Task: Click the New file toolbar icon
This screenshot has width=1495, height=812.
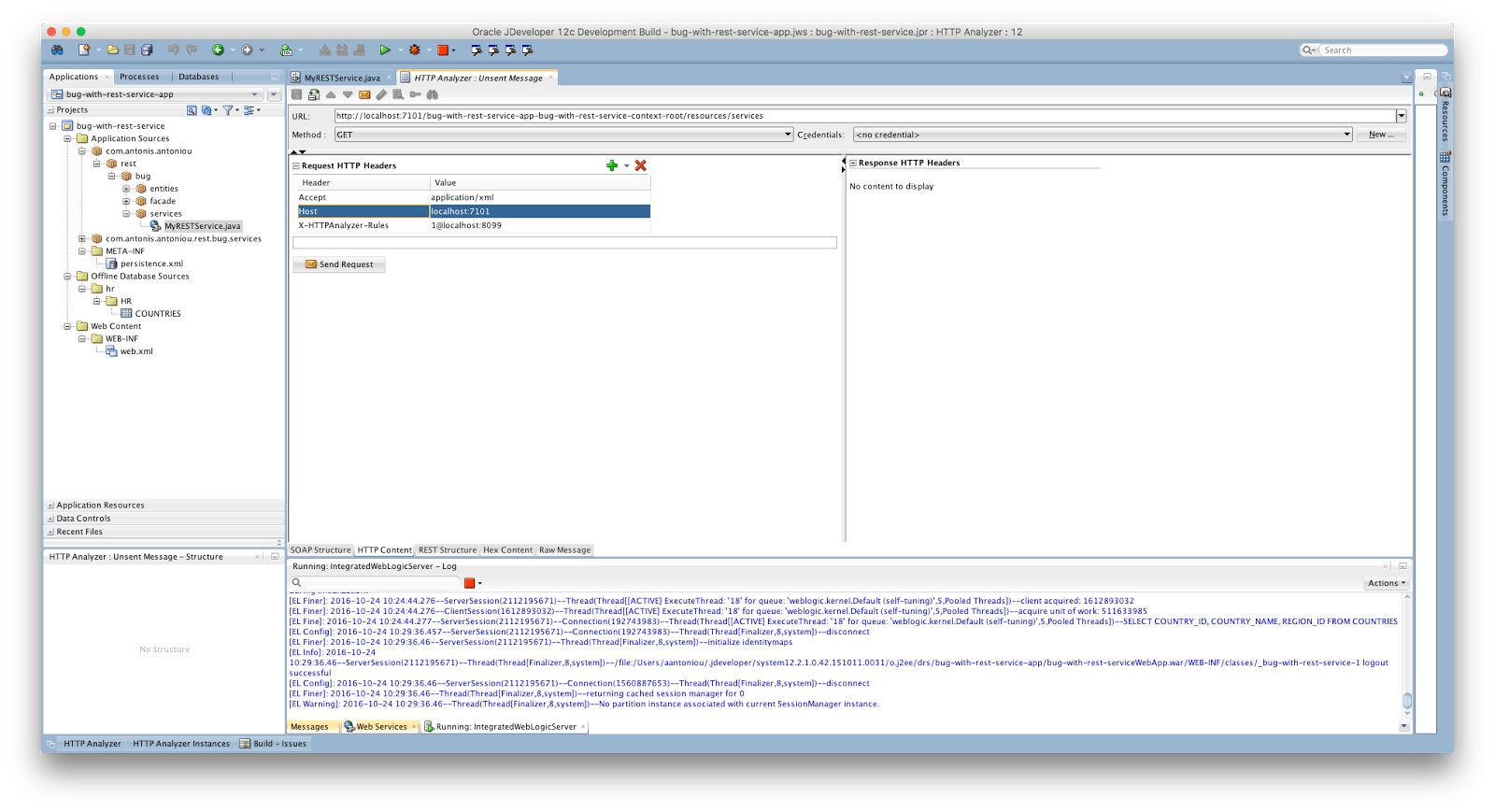Action: [x=84, y=50]
